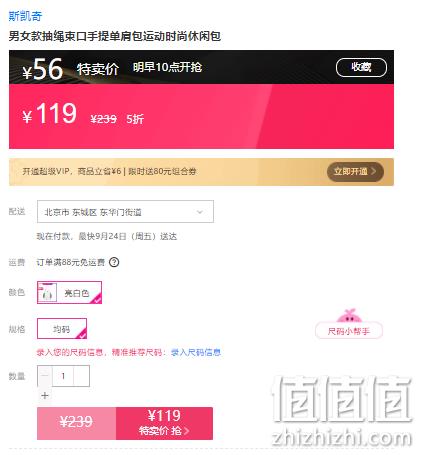Click the pink 尺码小帮手 mascot icon
Viewport: 421px width, 455px height.
coord(349,316)
